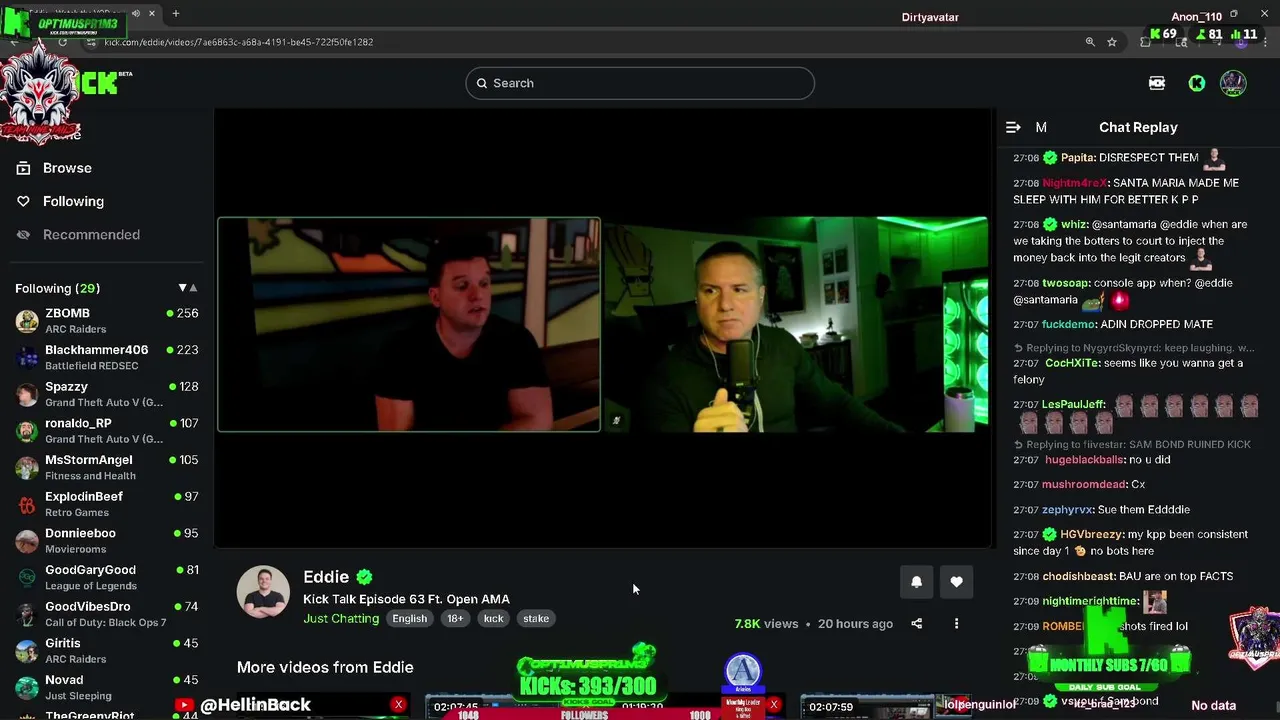Screen dimensions: 1280x720
Task: Open ZBOMB channel avatar in Following list
Action: click(x=27, y=321)
